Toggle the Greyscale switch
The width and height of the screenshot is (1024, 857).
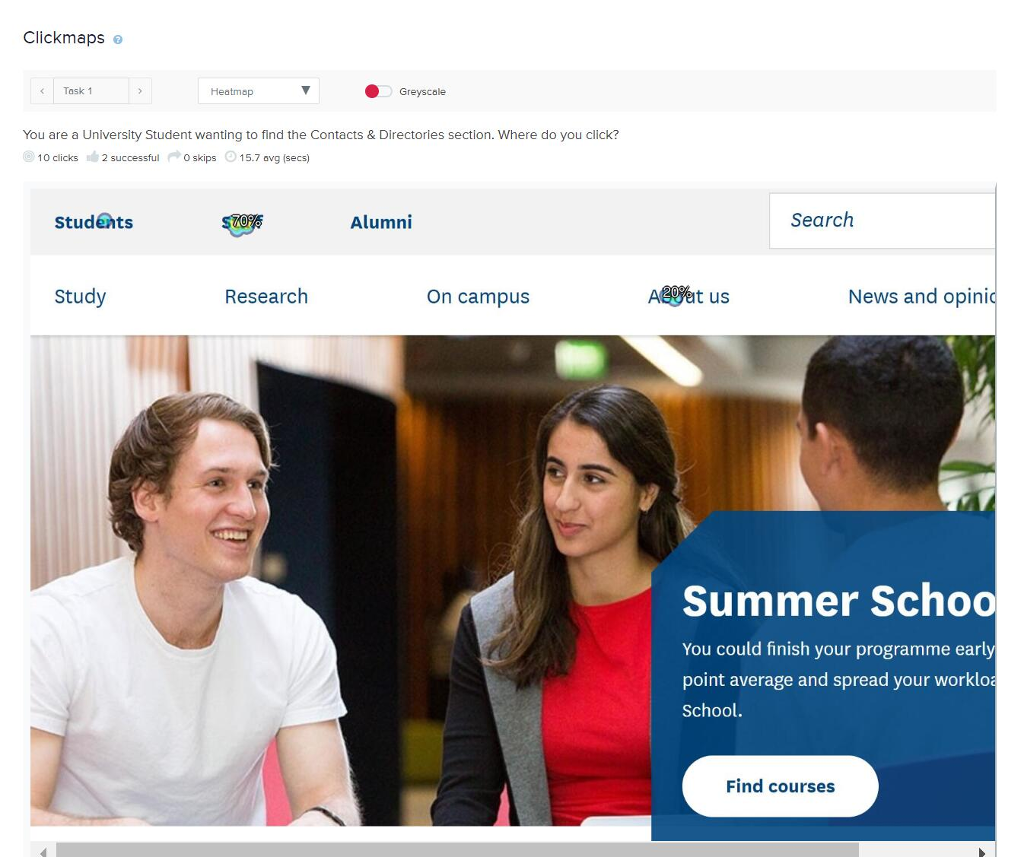coord(378,91)
